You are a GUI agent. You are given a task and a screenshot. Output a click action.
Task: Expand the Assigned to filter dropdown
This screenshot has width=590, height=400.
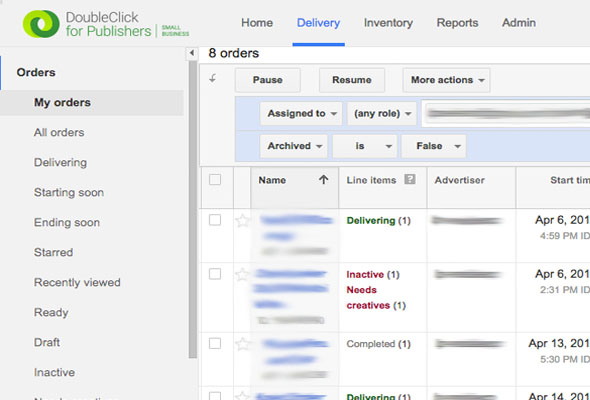click(x=301, y=113)
